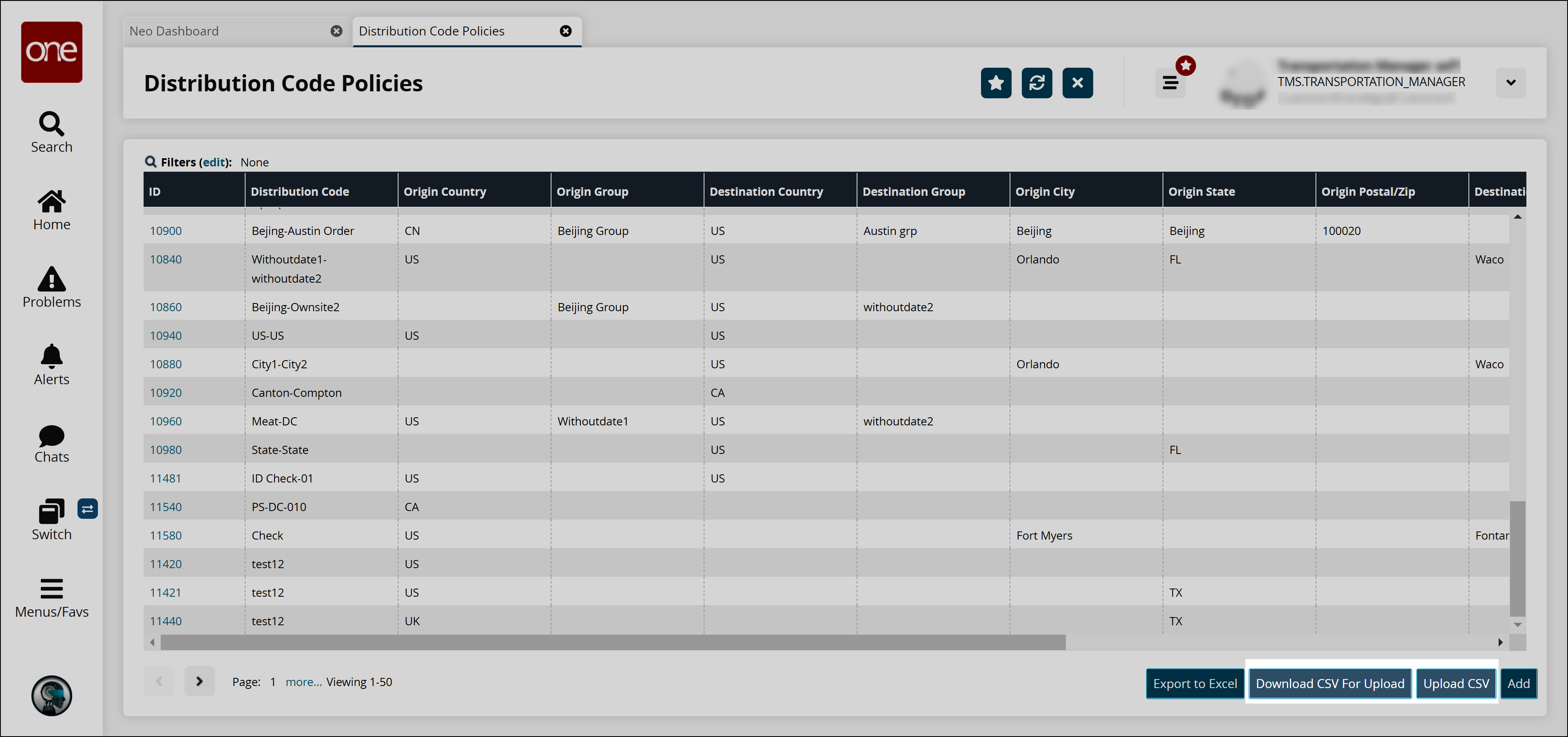This screenshot has height=737, width=1568.
Task: Click the Export to Excel button
Action: coord(1194,684)
